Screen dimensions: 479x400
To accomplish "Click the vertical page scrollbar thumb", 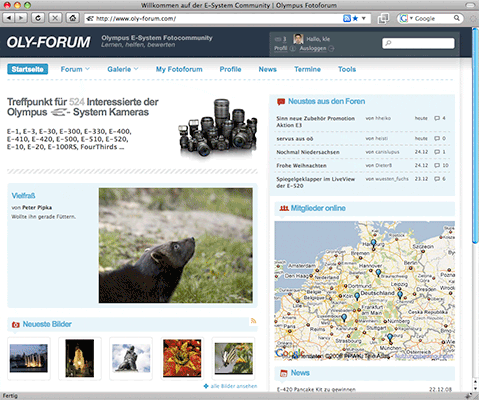I will [475, 135].
